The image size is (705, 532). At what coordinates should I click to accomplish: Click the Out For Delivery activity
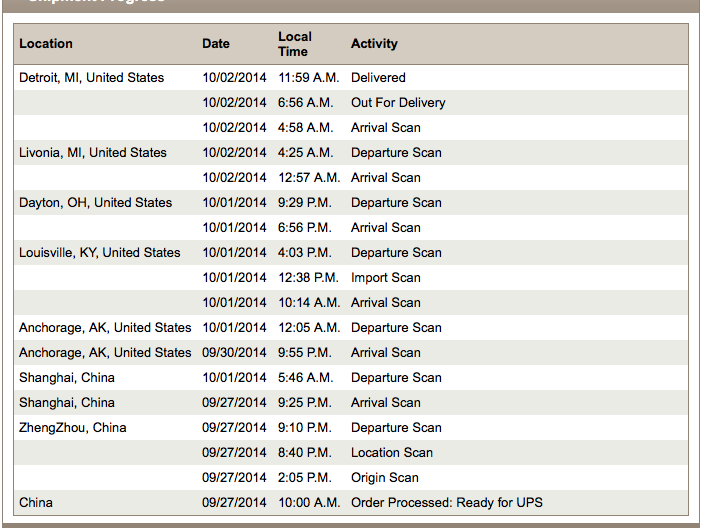click(x=398, y=103)
